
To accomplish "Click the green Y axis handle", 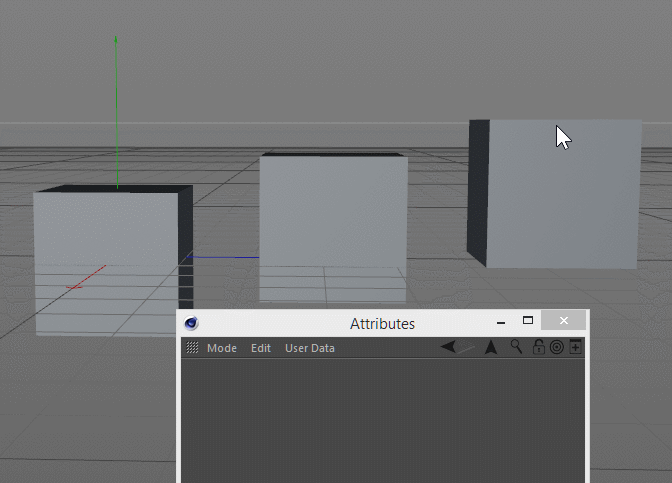I will (x=116, y=111).
